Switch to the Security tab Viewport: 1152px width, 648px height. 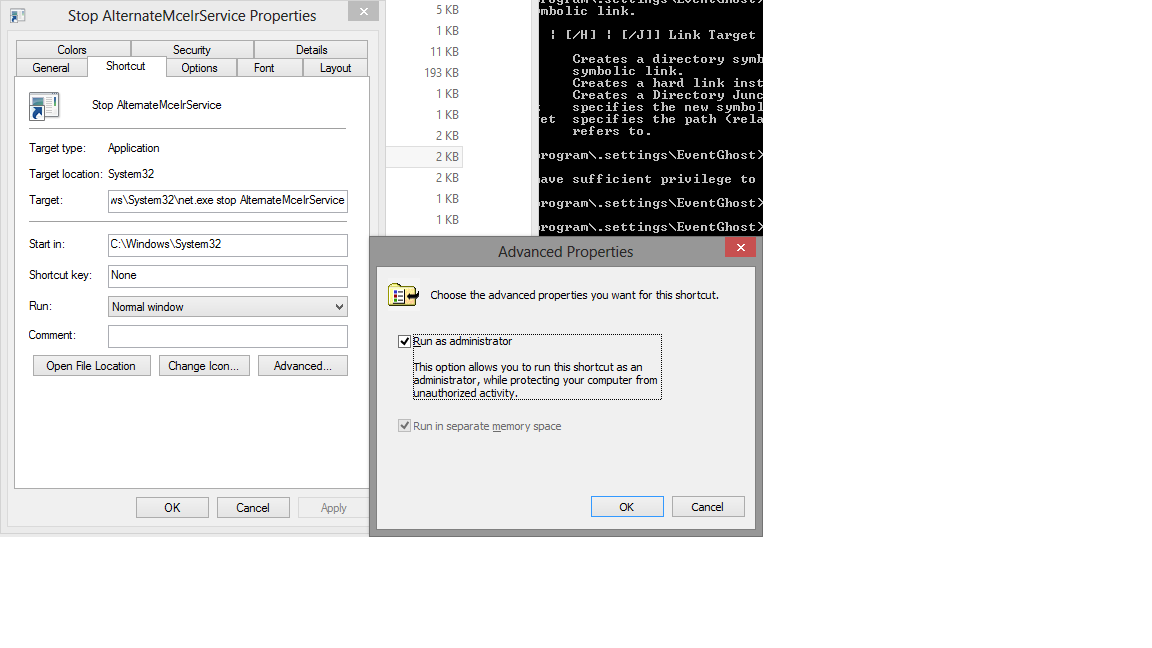pyautogui.click(x=192, y=49)
